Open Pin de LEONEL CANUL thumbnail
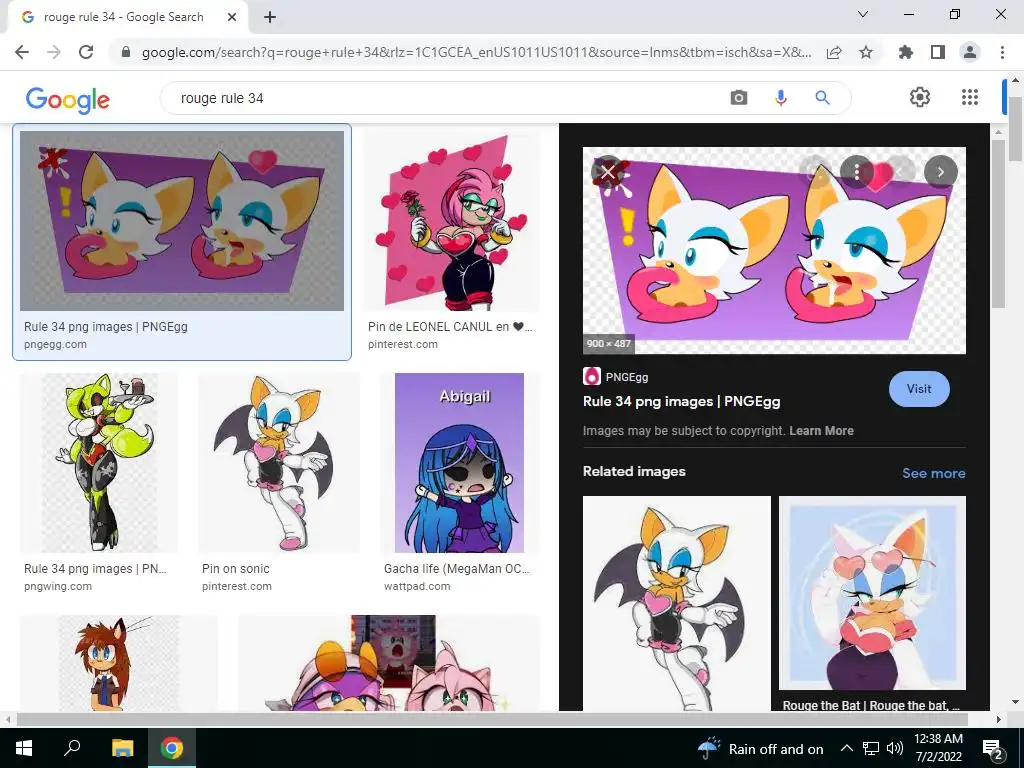The image size is (1024, 768). [452, 221]
